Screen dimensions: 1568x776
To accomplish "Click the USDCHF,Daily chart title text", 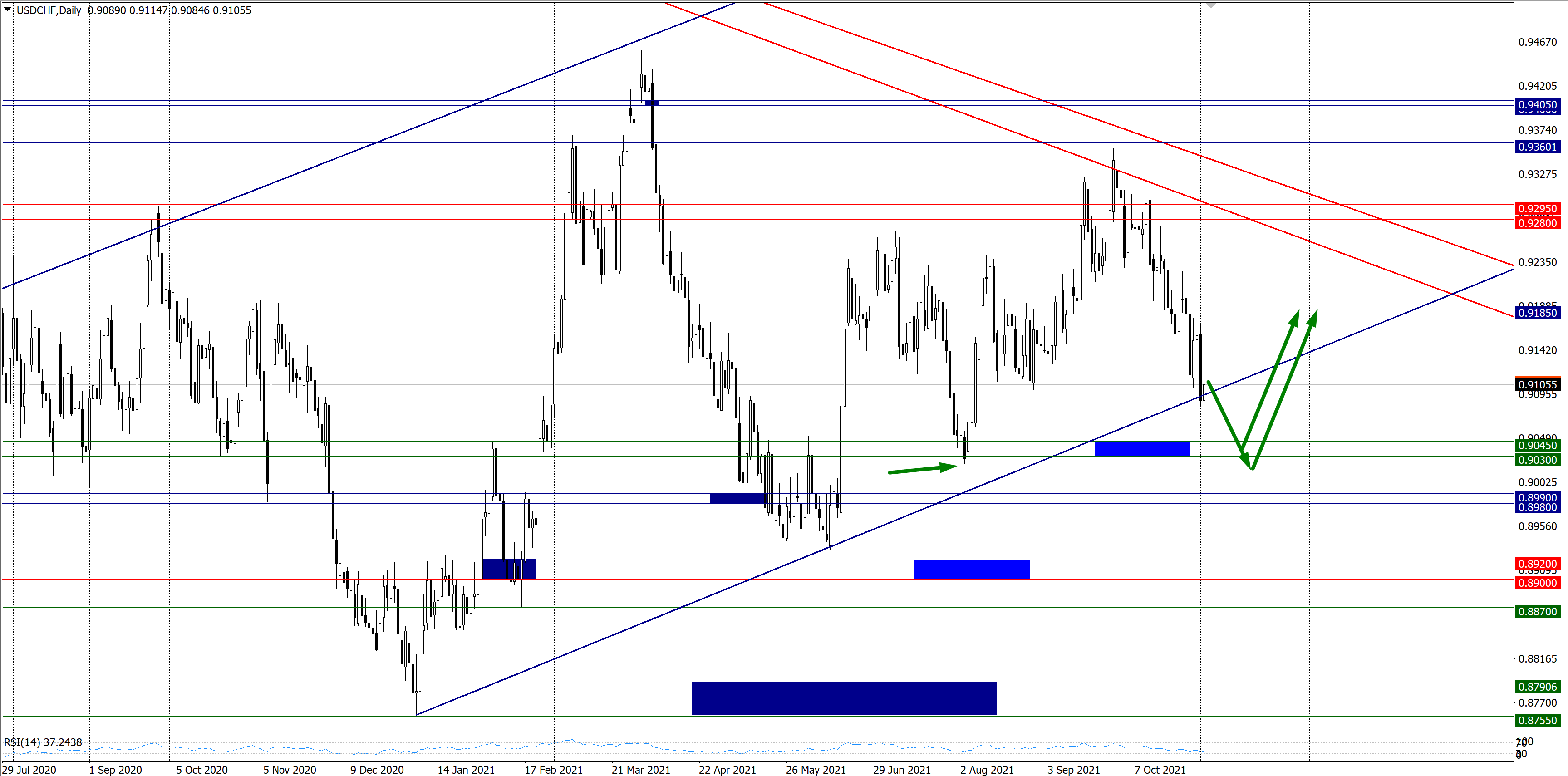I will (x=49, y=10).
